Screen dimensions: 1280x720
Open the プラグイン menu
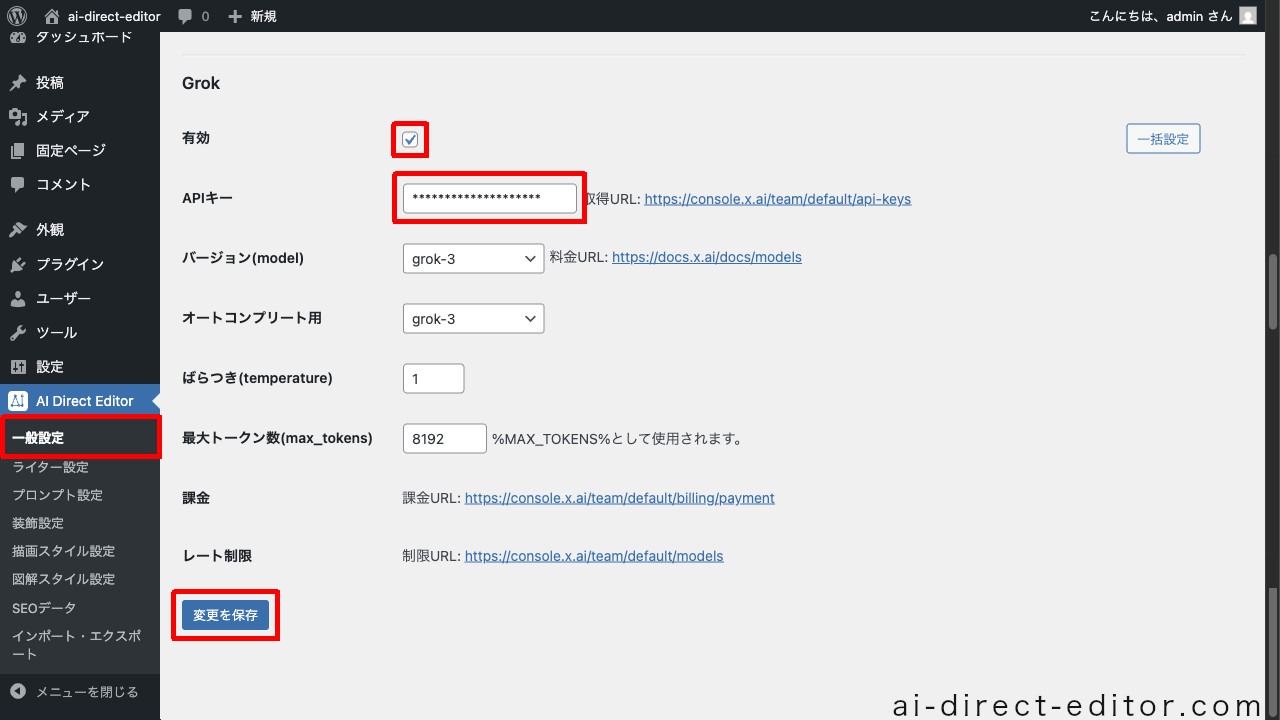pyautogui.click(x=80, y=264)
